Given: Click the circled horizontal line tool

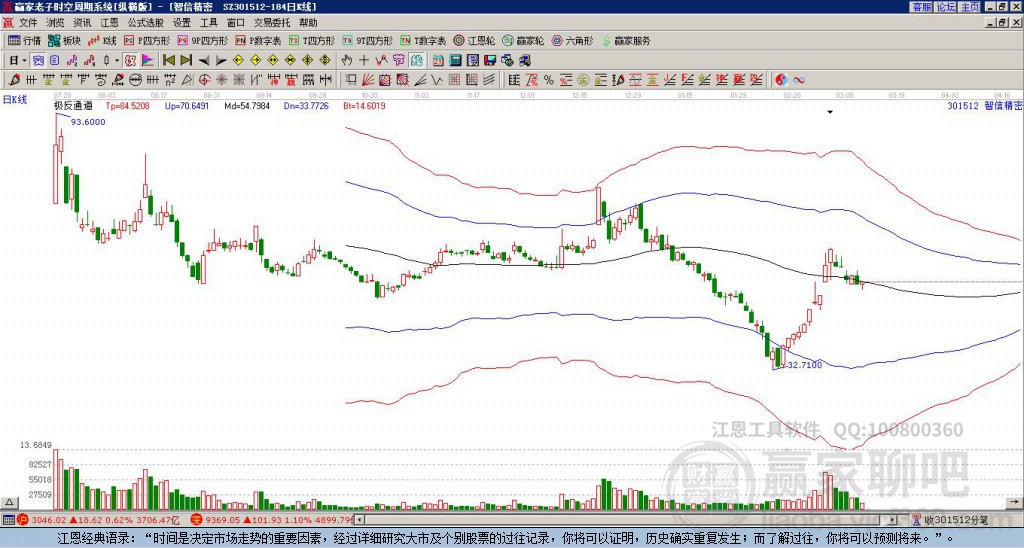Looking at the screenshot, I should (135, 80).
